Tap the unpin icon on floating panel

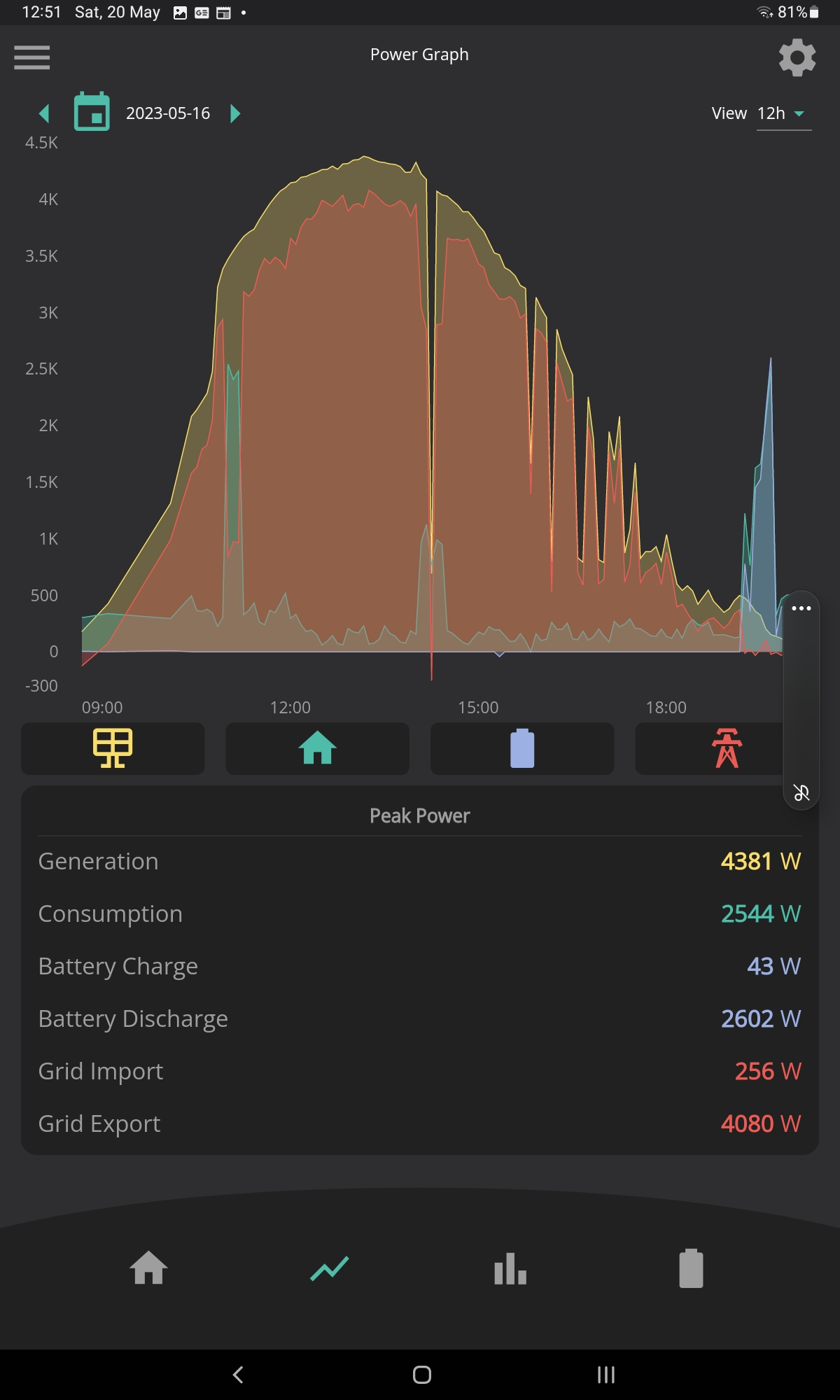[x=801, y=792]
